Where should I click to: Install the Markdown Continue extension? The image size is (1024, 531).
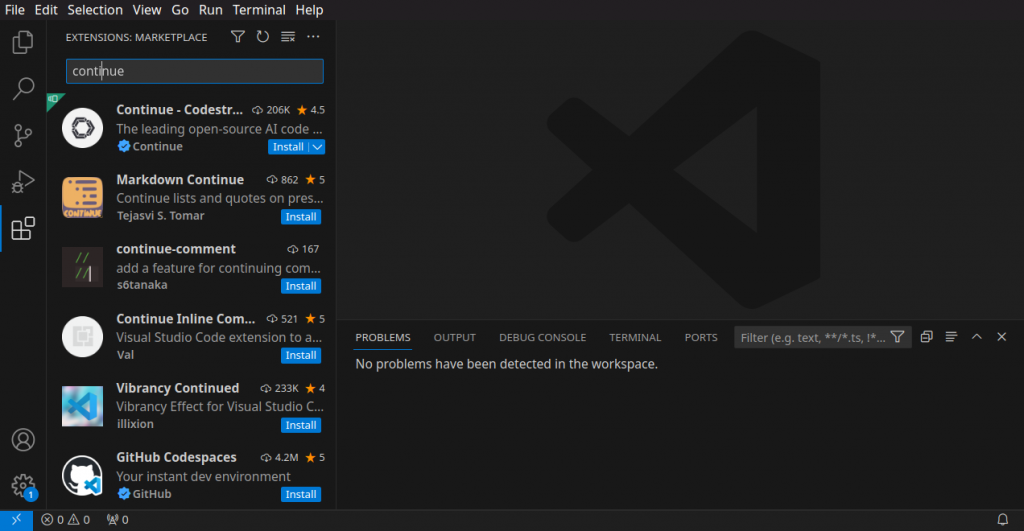[x=301, y=217]
